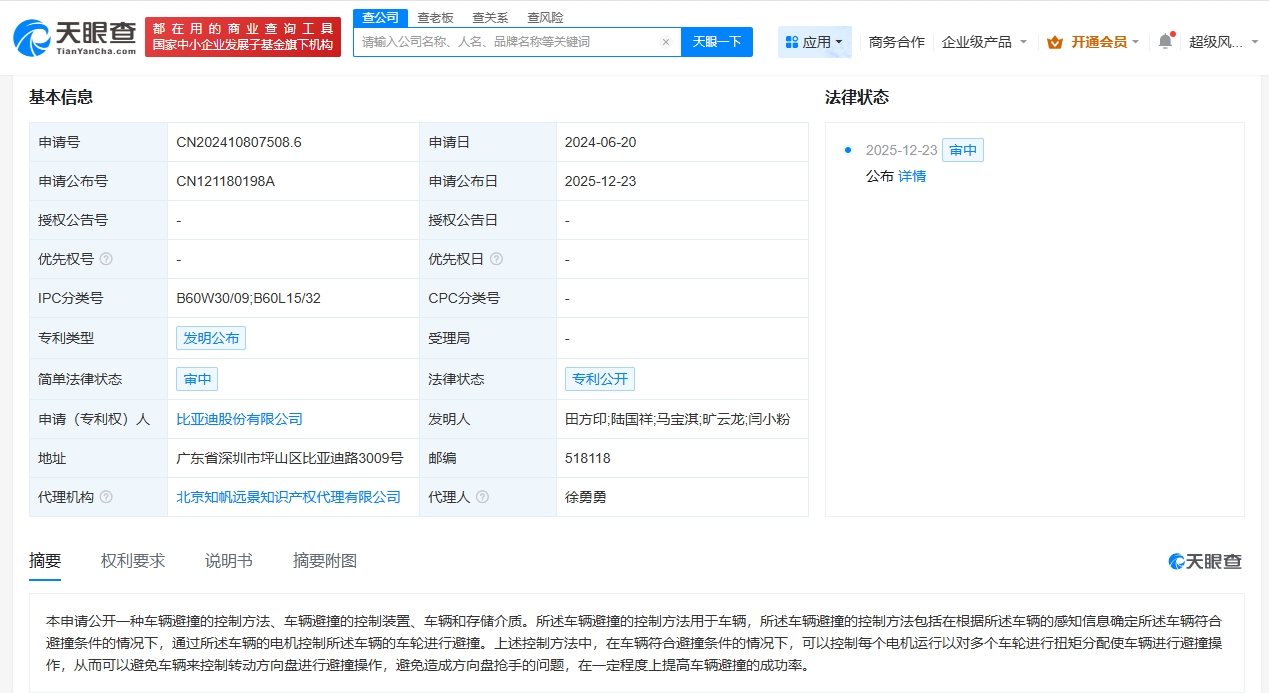This screenshot has height=693, width=1269.
Task: Open the 说明书 tab
Action: [228, 561]
